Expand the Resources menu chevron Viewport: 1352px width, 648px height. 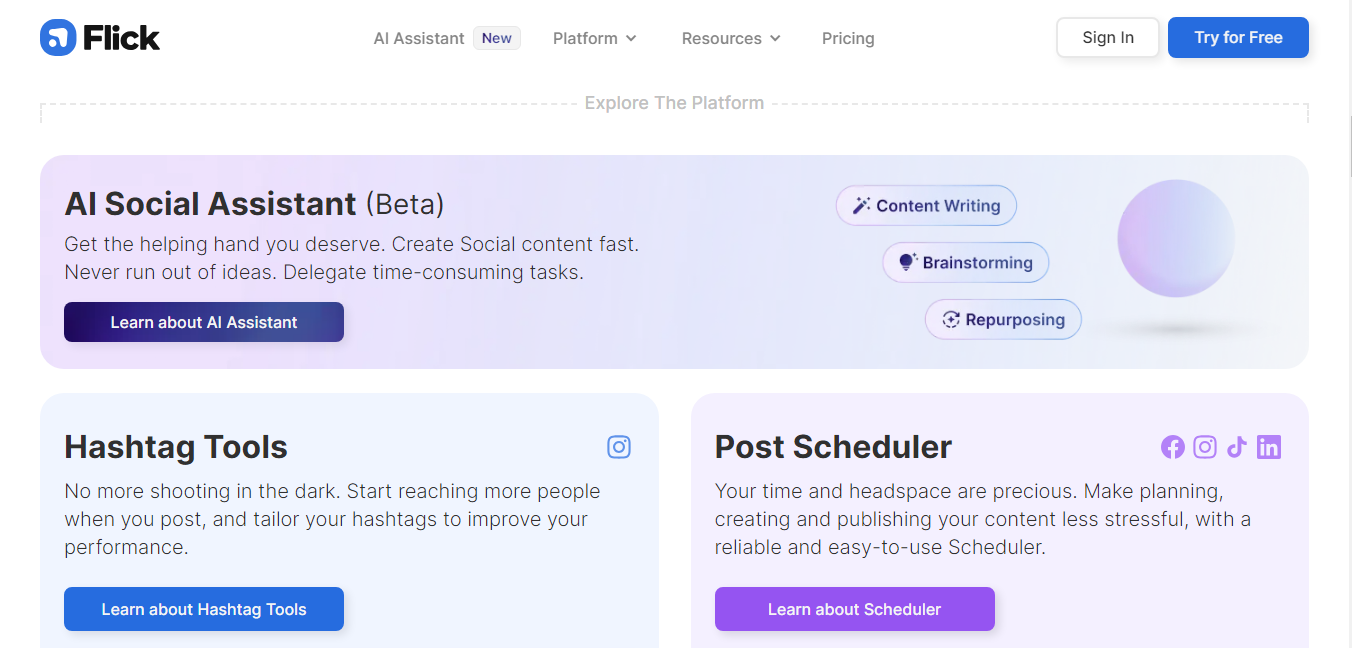(775, 38)
